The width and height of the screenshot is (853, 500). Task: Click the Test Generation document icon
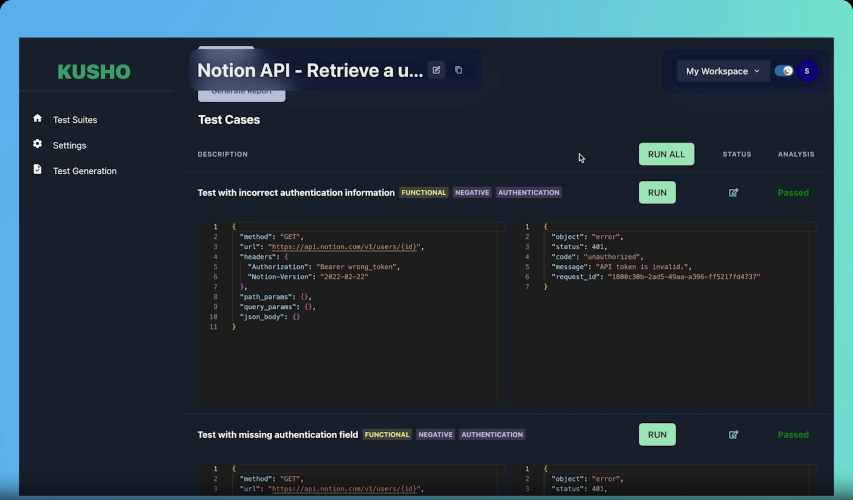(37, 169)
